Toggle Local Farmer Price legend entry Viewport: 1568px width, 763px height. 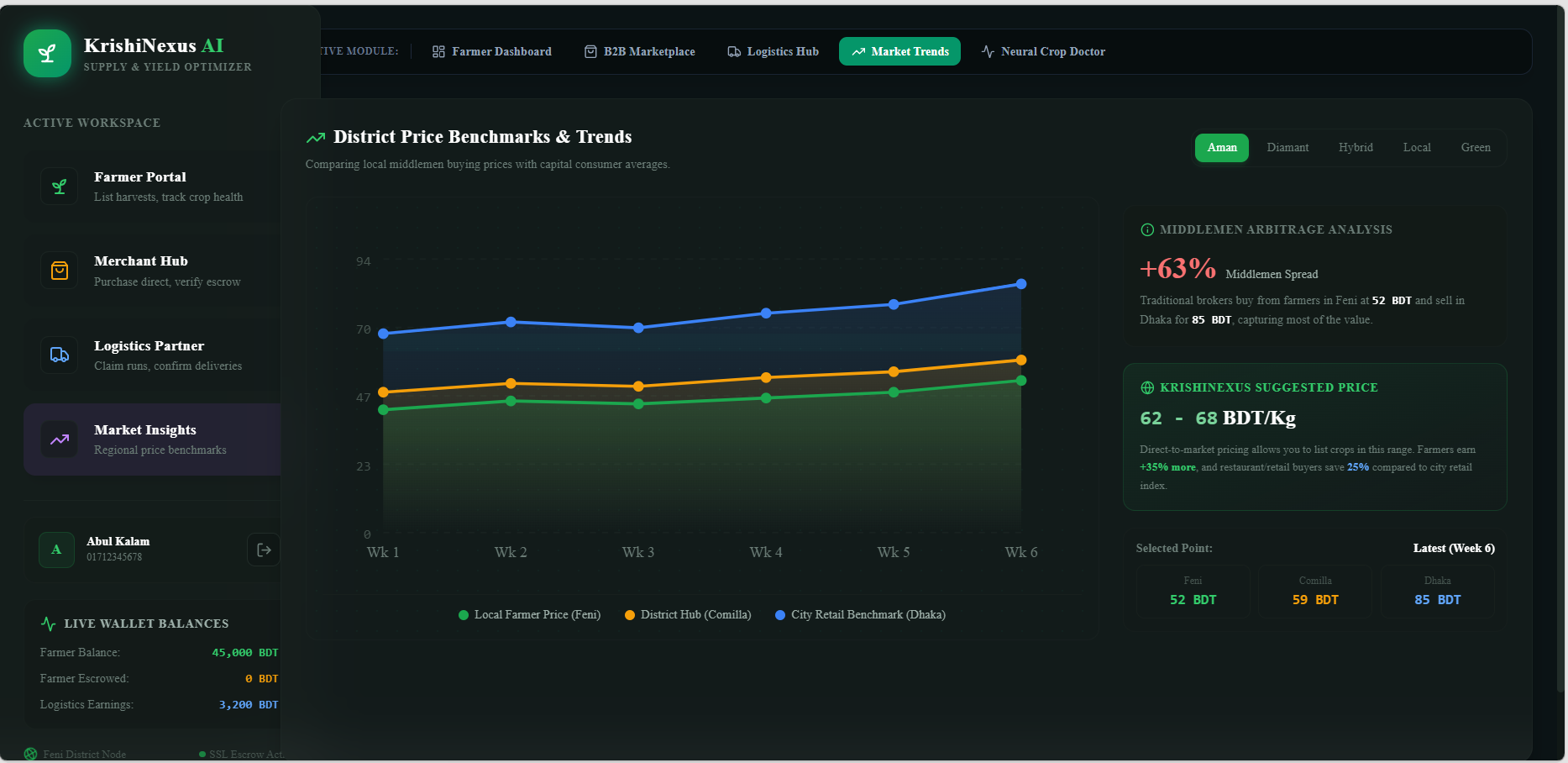click(x=530, y=615)
